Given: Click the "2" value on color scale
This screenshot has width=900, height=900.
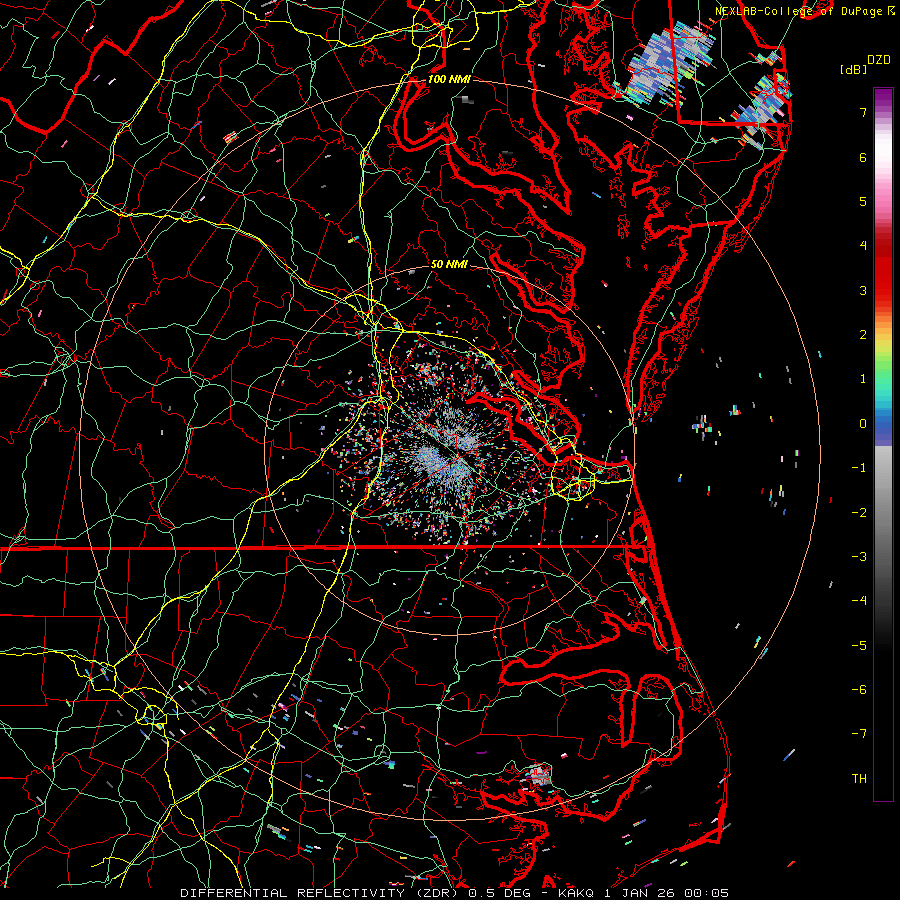Looking at the screenshot, I should [x=863, y=335].
